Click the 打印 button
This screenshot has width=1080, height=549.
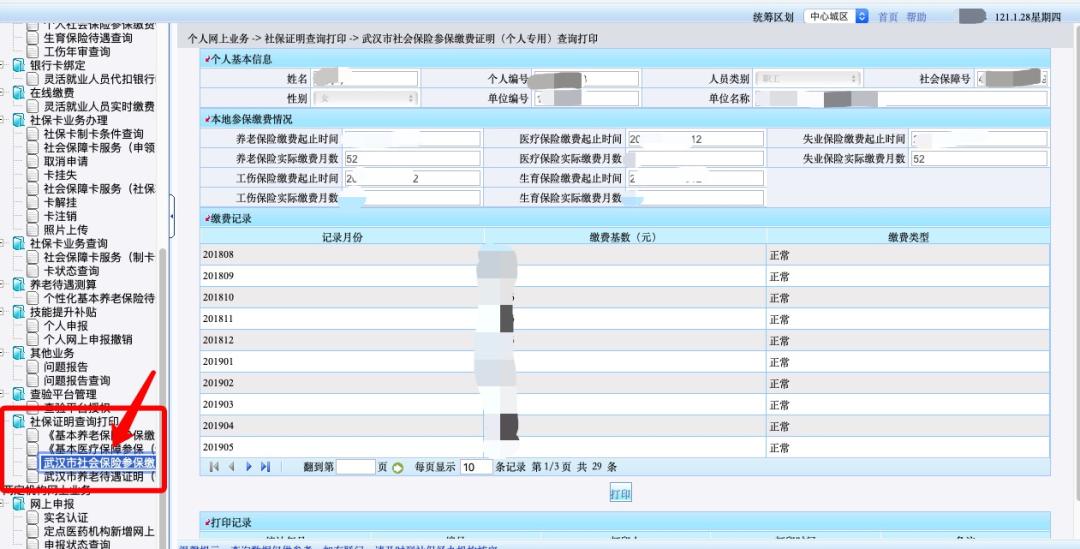coord(621,494)
